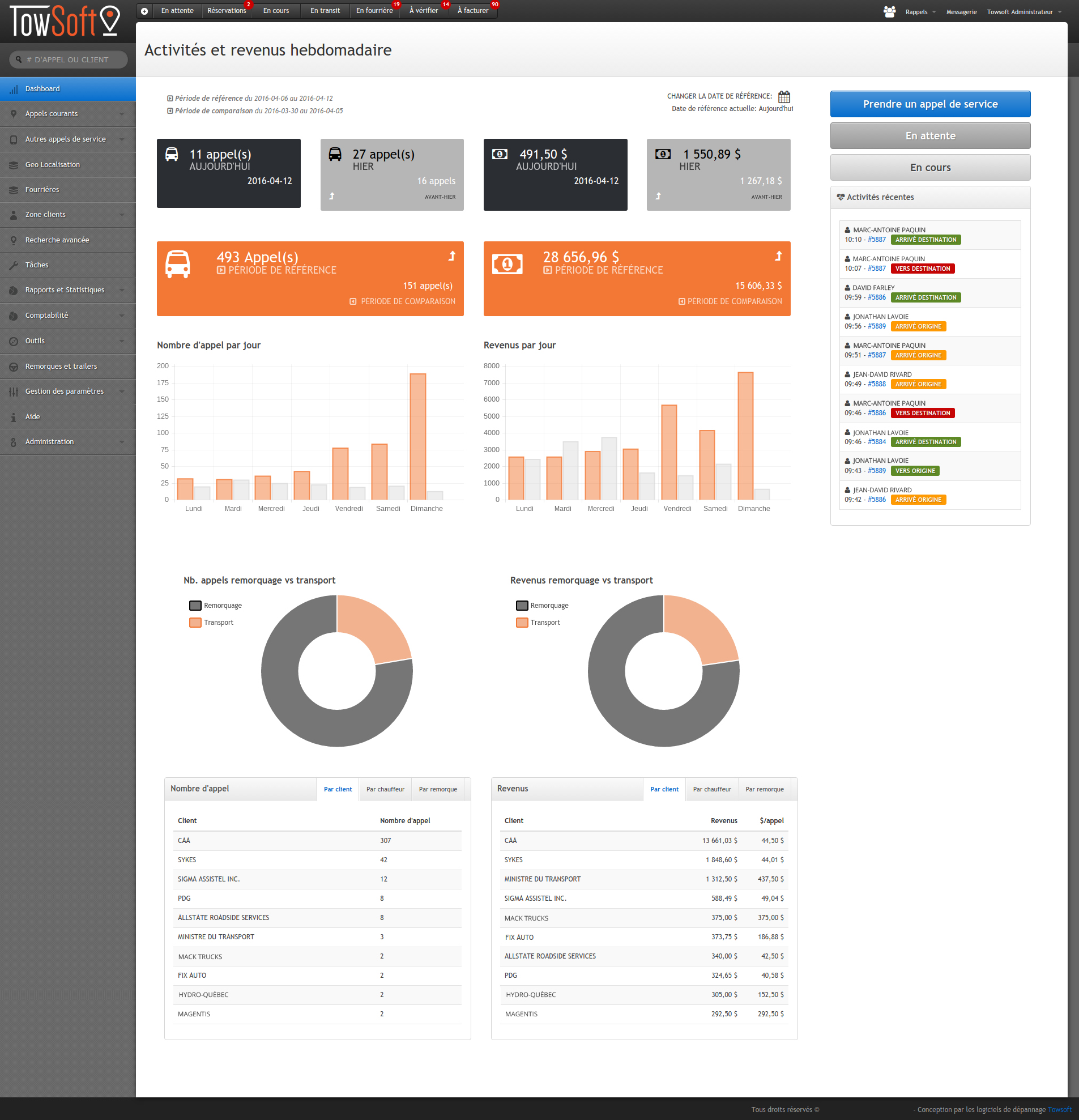Open the Towsoft Administrateur user dropdown

point(1023,12)
